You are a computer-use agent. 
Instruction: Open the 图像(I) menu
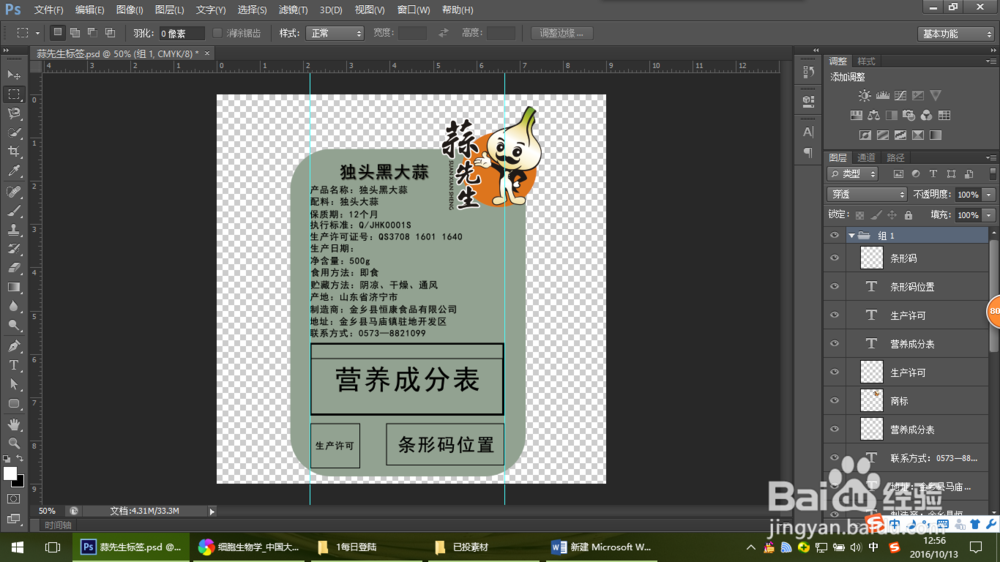pos(129,10)
